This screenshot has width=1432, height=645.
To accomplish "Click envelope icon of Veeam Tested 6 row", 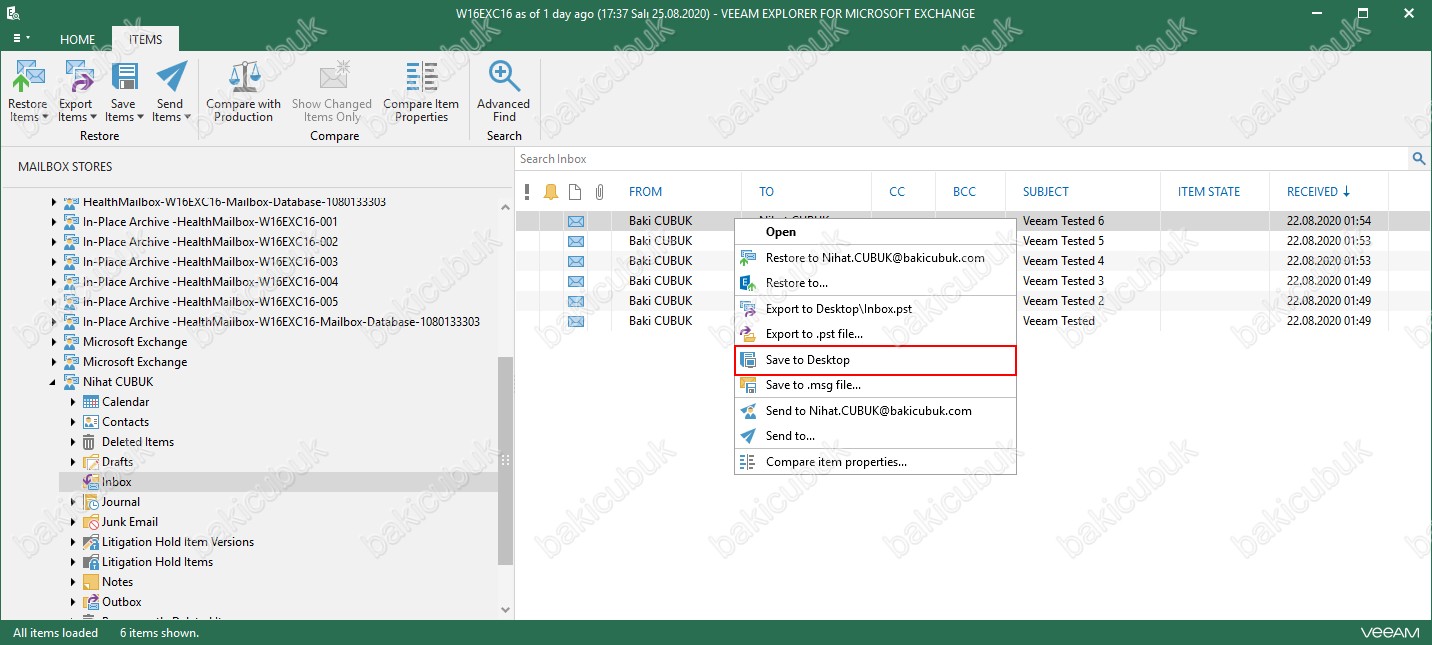I will pyautogui.click(x=576, y=221).
